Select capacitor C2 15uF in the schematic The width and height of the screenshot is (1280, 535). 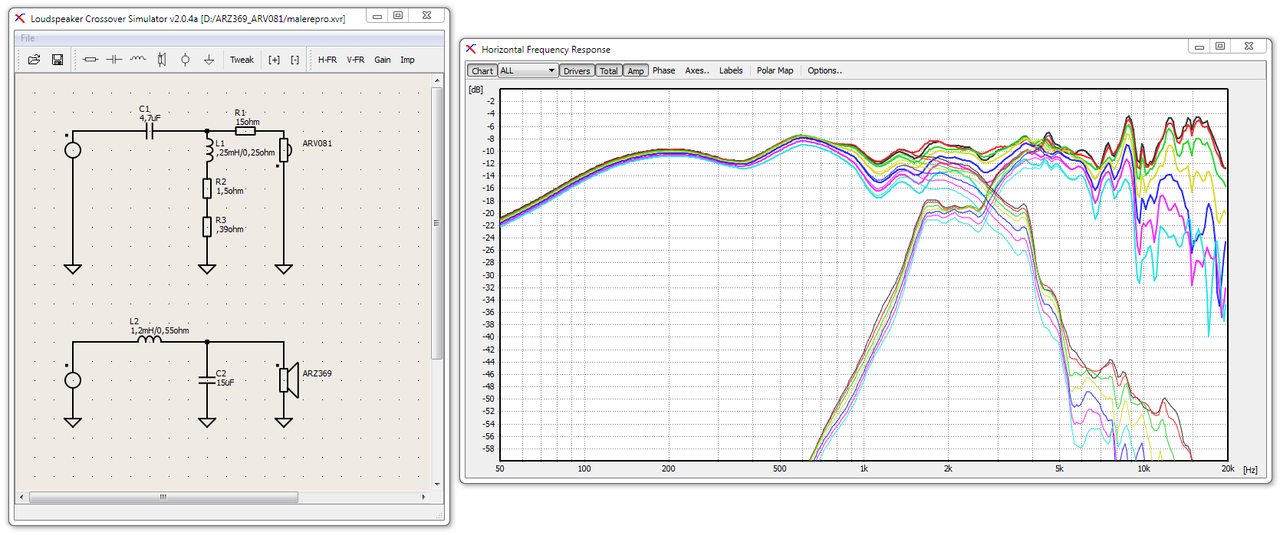tap(207, 380)
